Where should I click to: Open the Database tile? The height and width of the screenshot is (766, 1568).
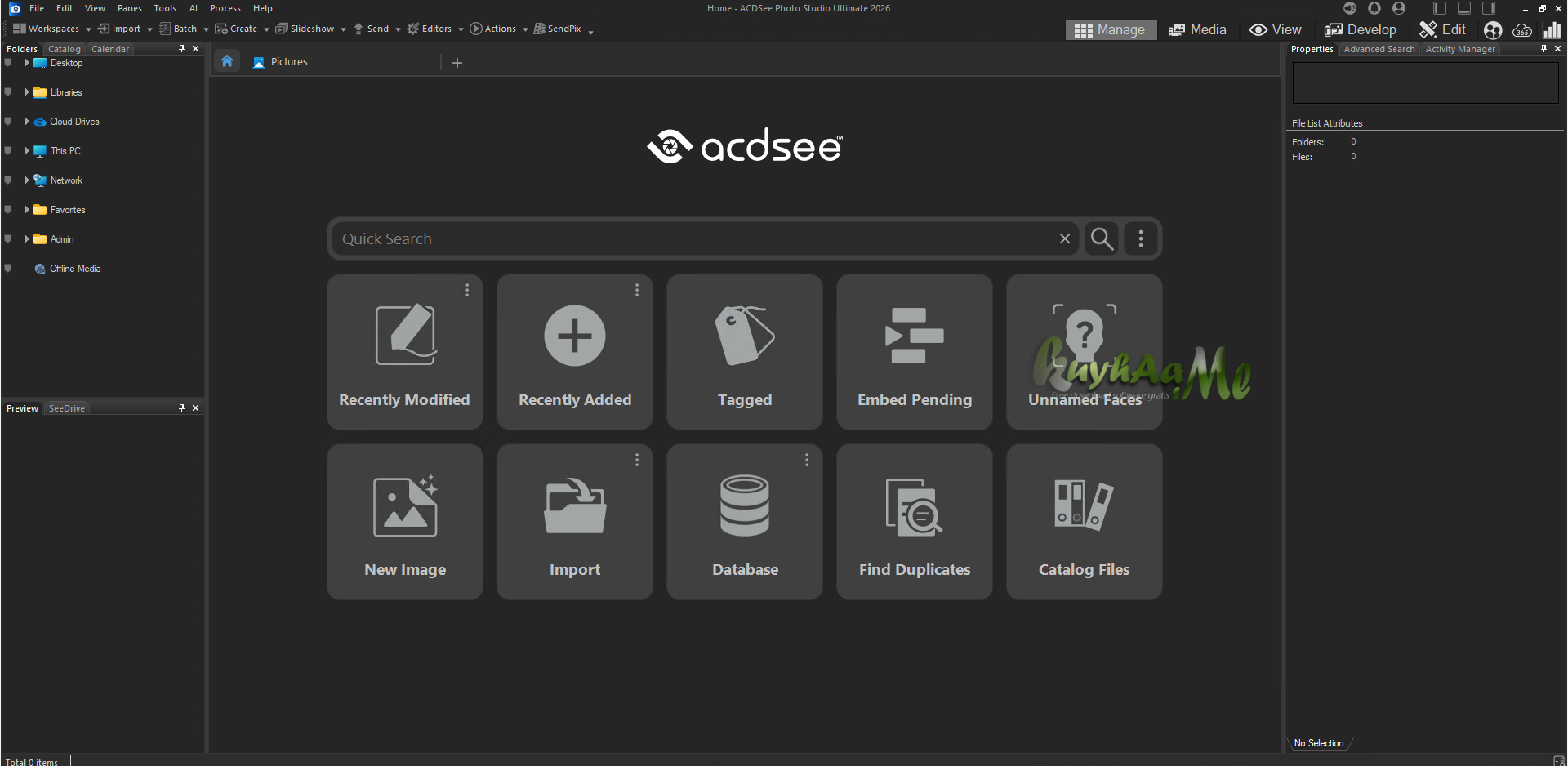tap(745, 522)
